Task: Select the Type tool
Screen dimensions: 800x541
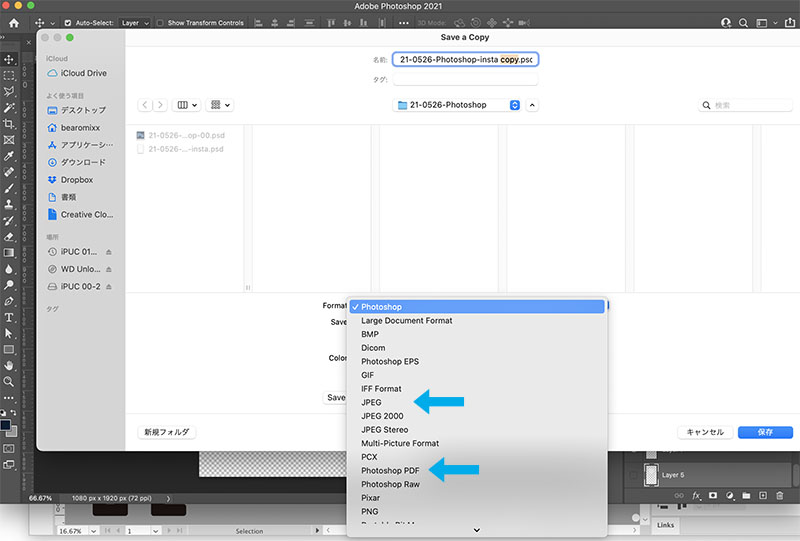Action: click(9, 317)
